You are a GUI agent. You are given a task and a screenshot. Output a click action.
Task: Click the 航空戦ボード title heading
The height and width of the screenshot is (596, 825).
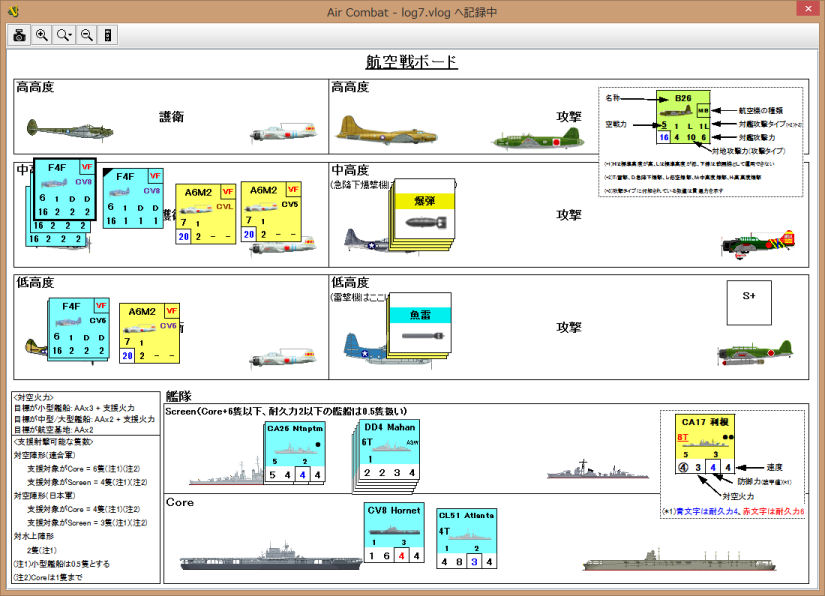pyautogui.click(x=411, y=62)
